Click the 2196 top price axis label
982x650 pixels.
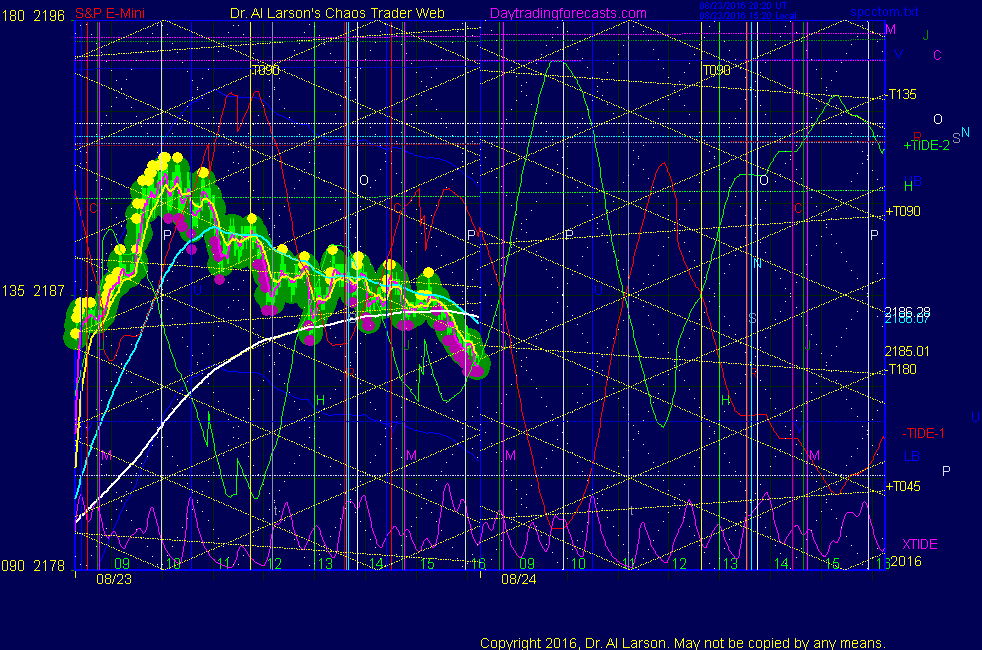point(50,13)
